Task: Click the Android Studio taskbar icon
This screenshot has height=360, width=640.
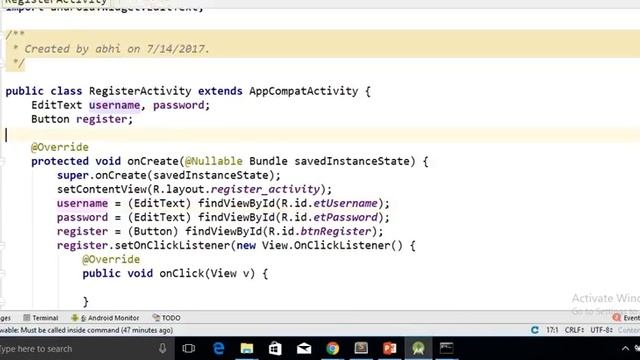Action: [418, 348]
